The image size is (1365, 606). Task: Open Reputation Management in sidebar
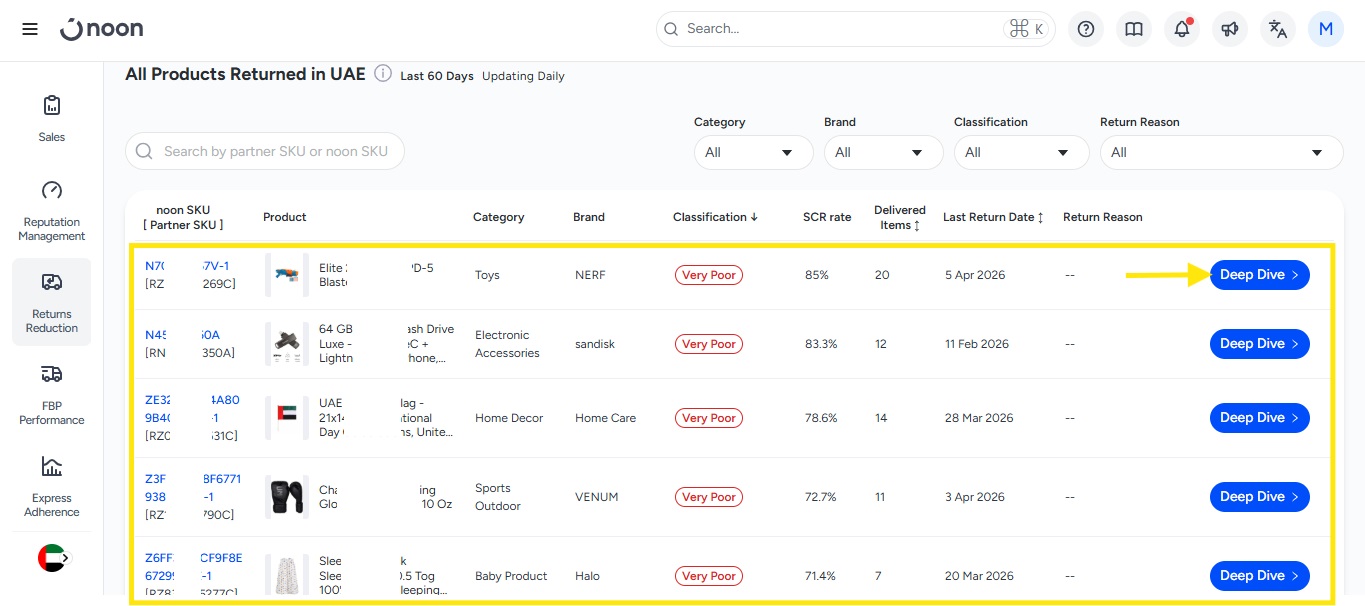52,211
